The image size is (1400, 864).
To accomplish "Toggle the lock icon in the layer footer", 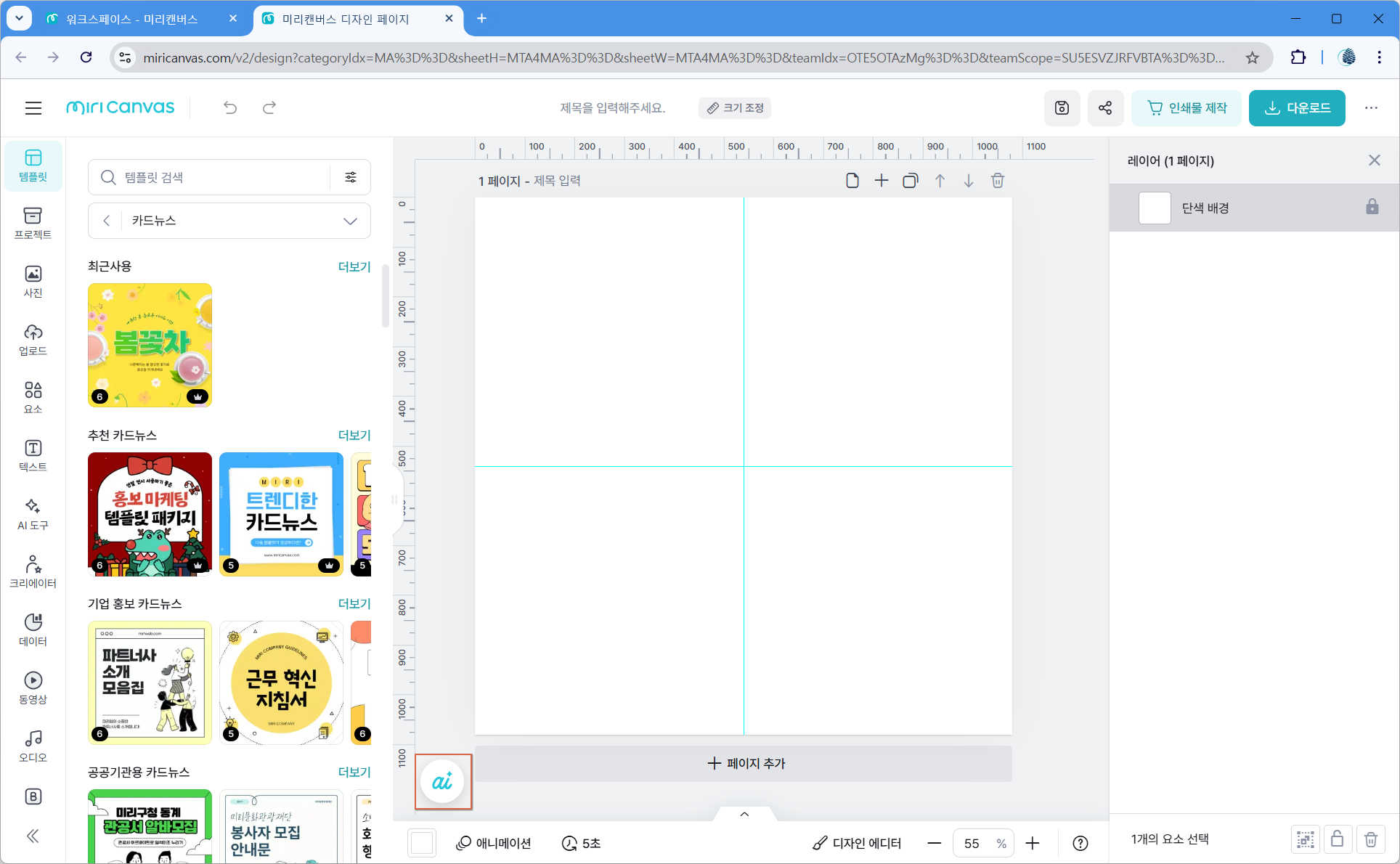I will tap(1337, 840).
